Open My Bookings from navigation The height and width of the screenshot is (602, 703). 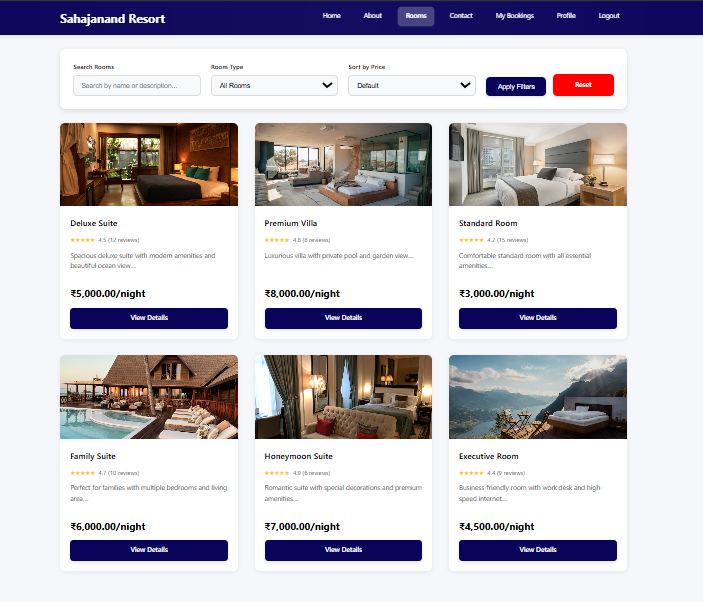[x=514, y=16]
